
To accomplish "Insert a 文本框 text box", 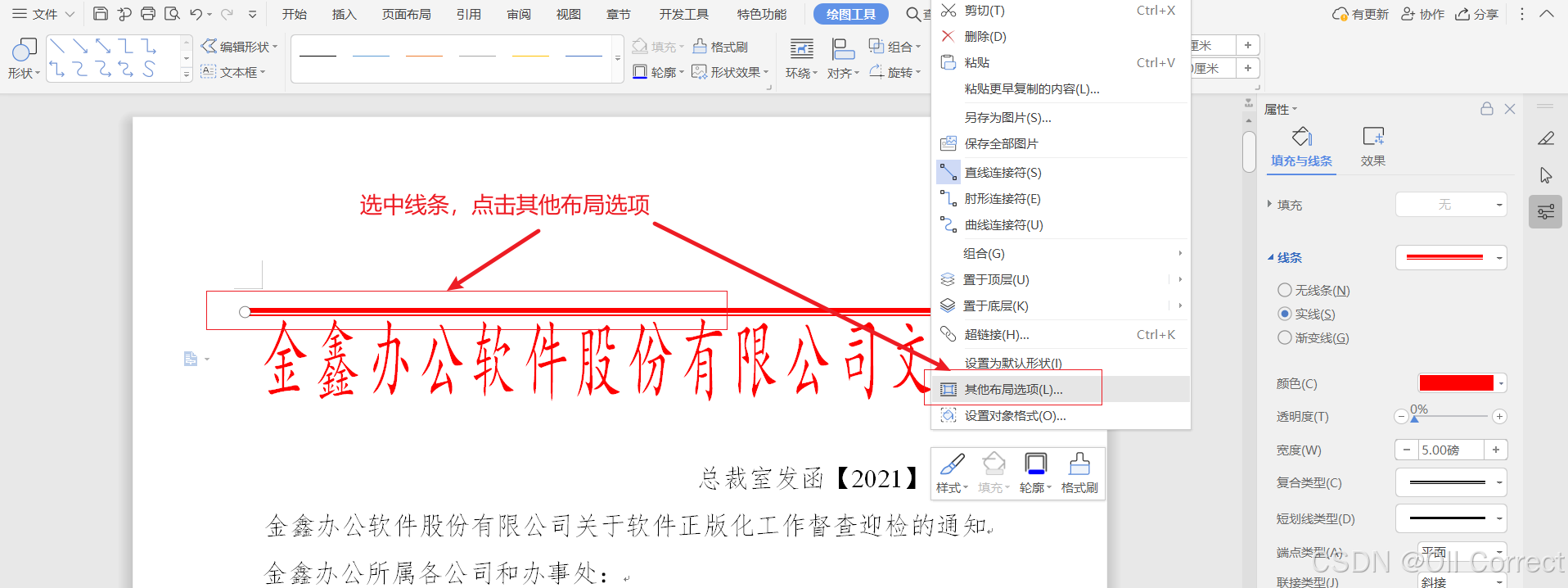I will (x=233, y=72).
